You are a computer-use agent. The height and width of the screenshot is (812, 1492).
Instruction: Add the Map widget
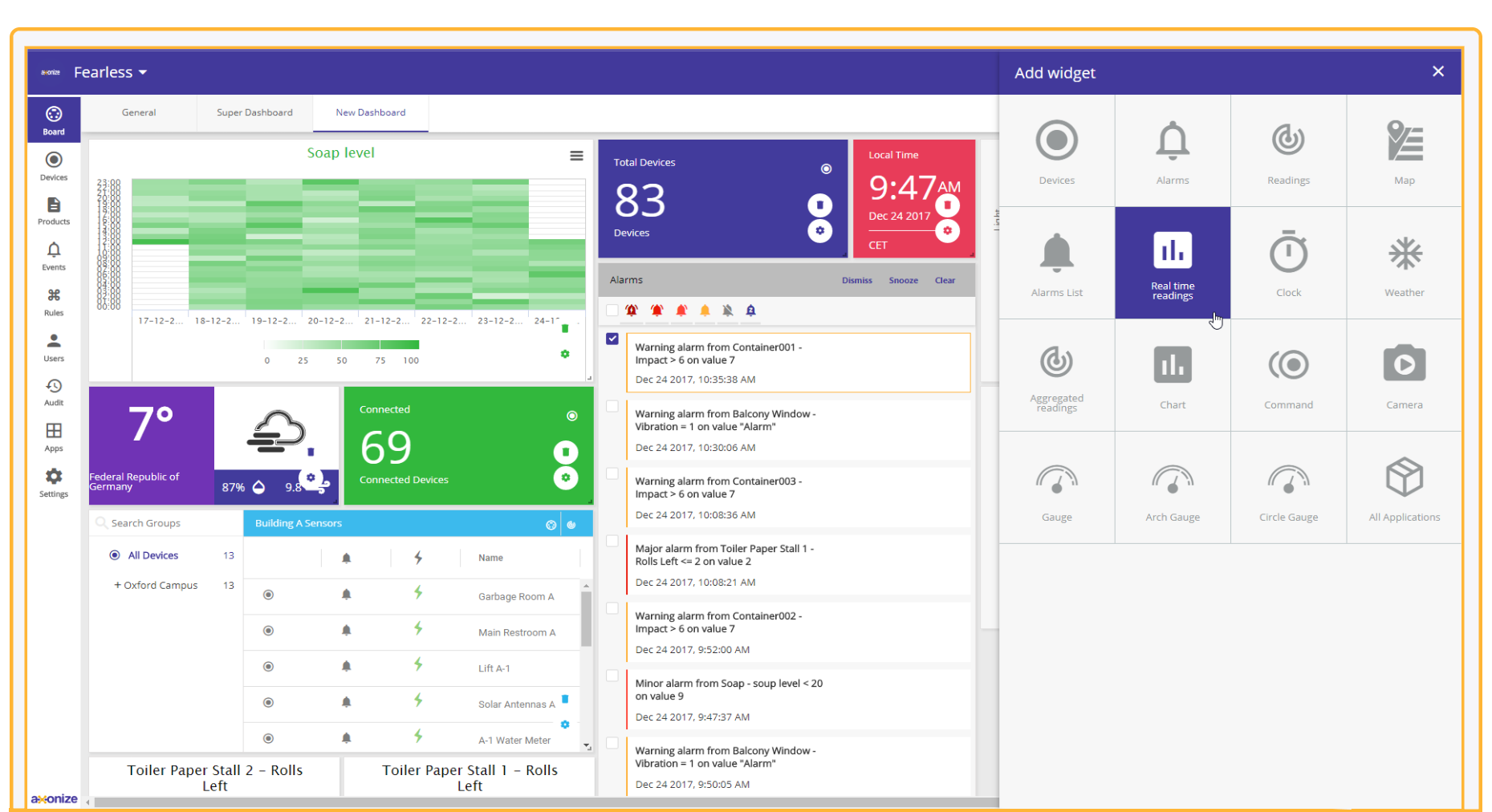(x=1404, y=151)
